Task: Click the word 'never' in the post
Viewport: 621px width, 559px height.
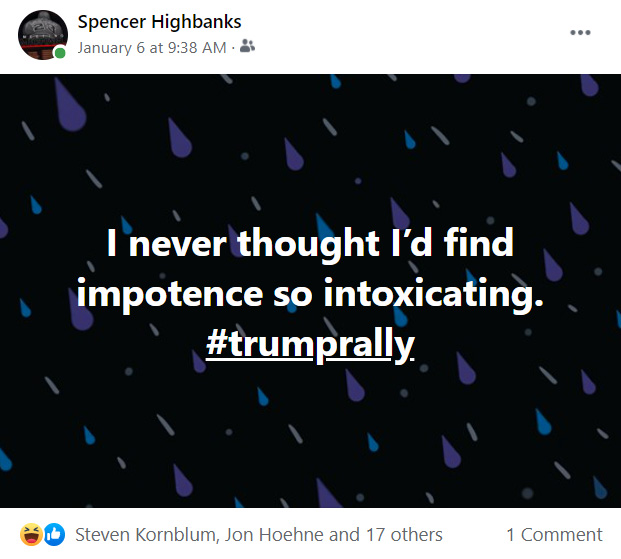Action: (x=178, y=246)
